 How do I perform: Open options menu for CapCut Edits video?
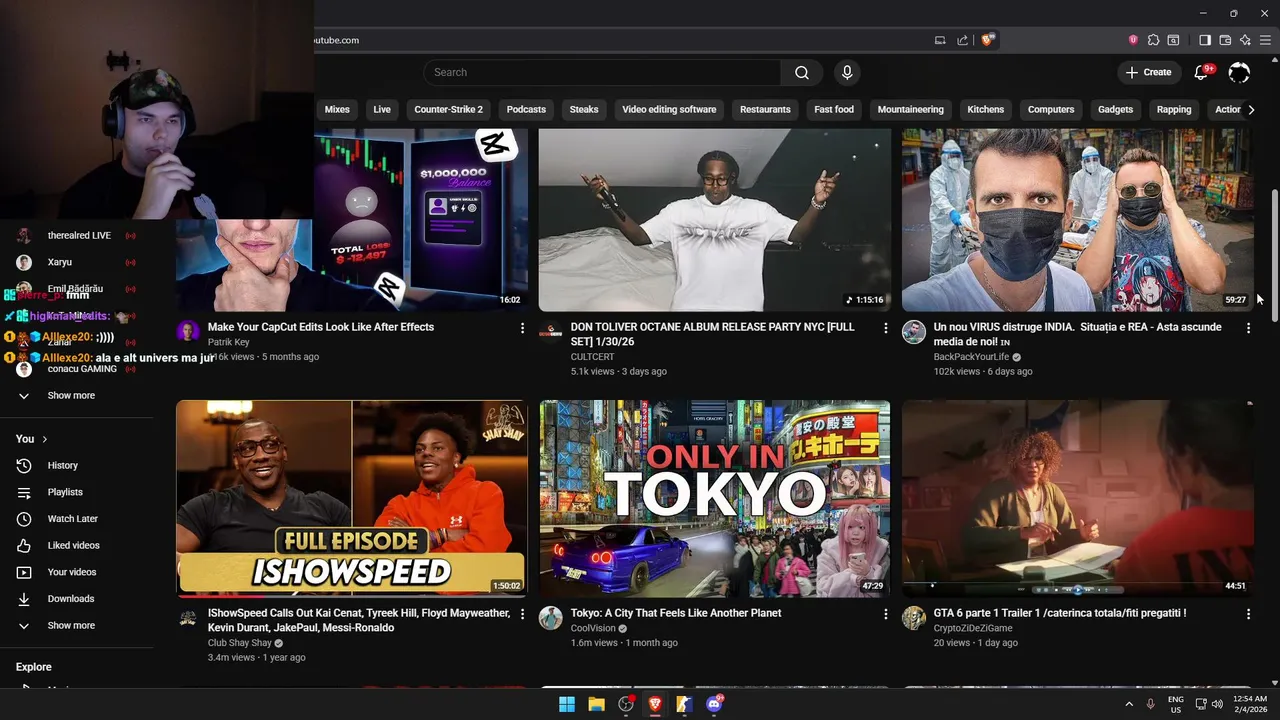[522, 328]
